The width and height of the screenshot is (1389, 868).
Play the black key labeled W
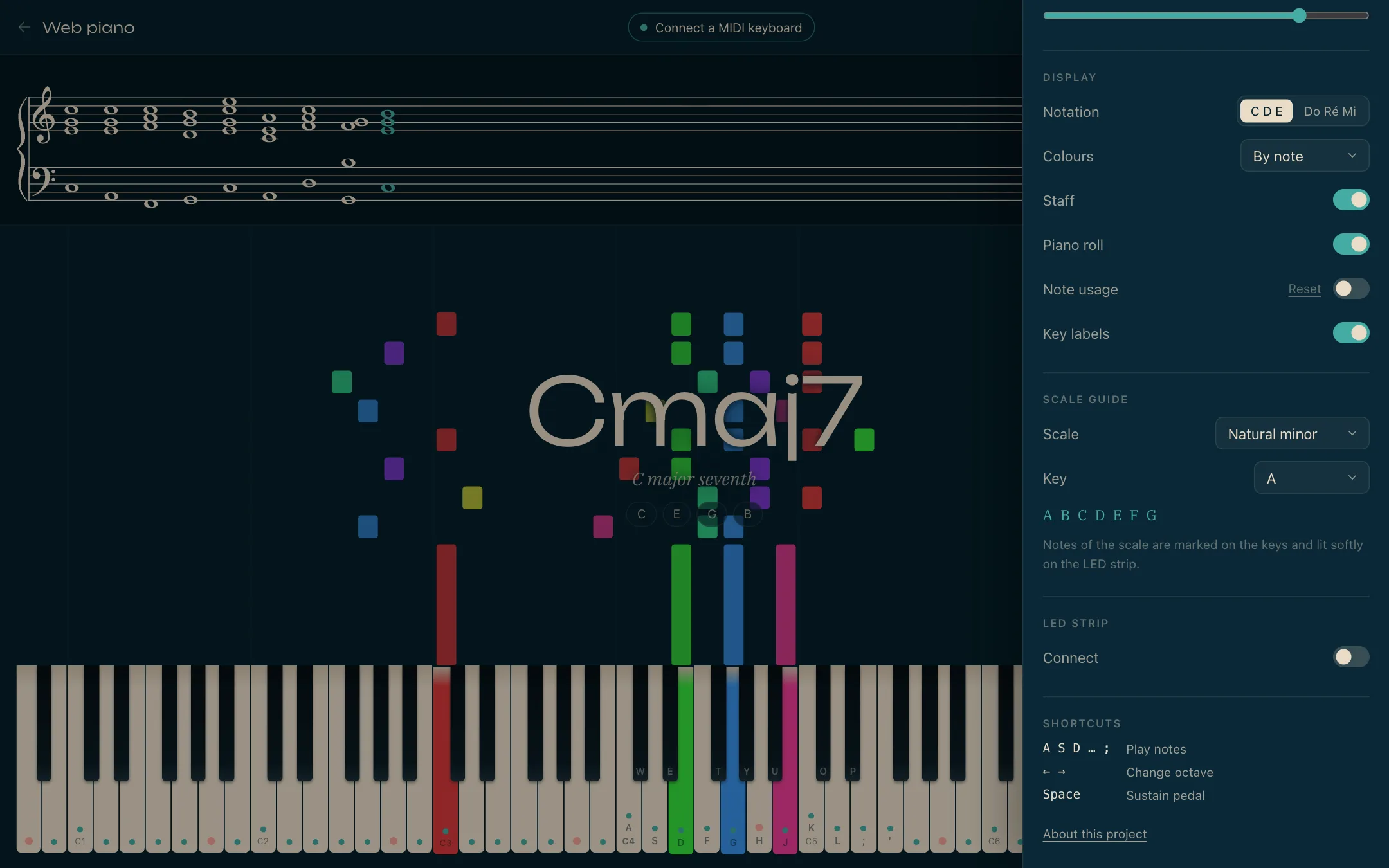coord(640,723)
